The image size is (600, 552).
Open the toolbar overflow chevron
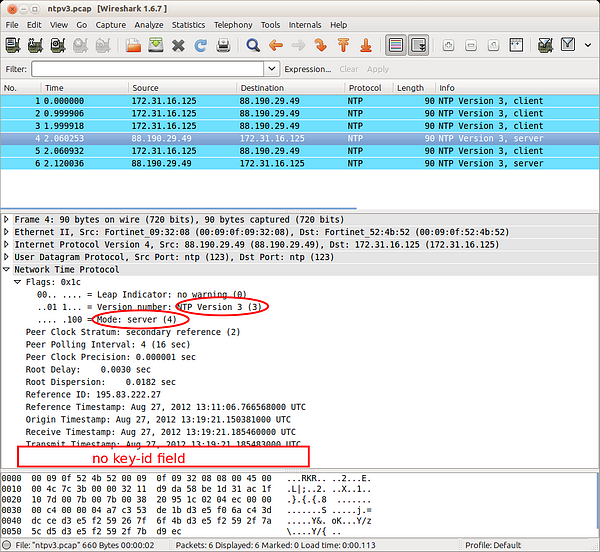588,45
